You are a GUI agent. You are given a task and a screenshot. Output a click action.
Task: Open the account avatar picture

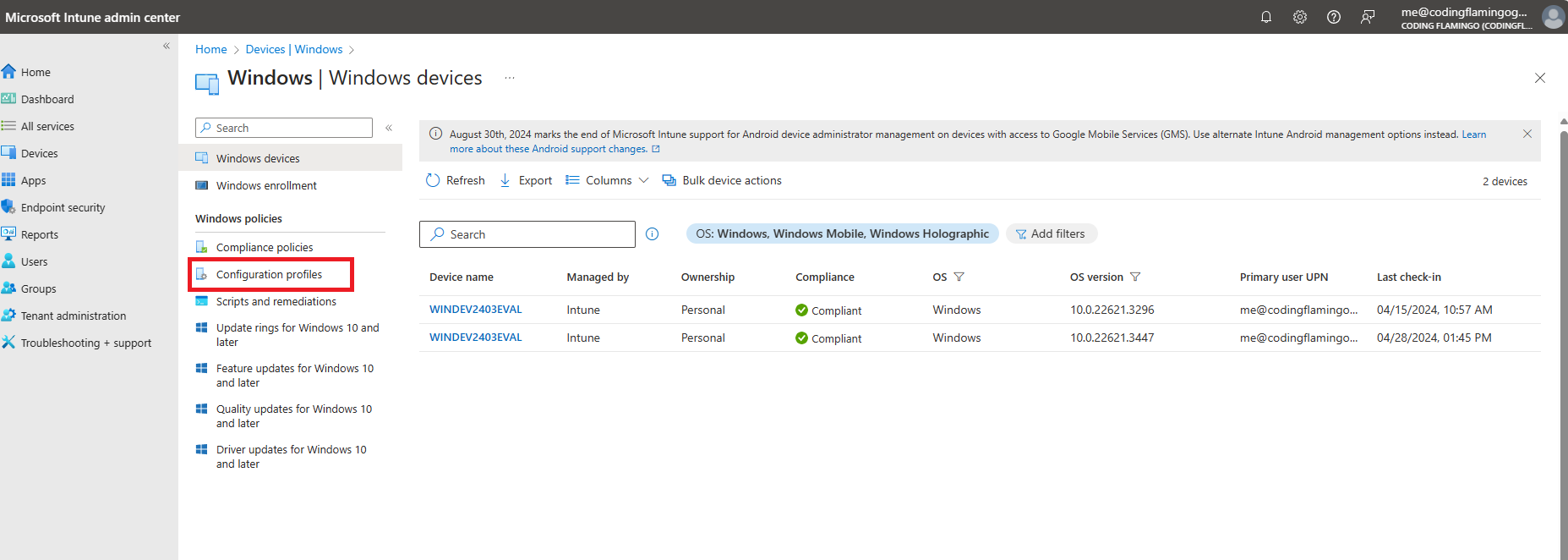click(x=1554, y=17)
